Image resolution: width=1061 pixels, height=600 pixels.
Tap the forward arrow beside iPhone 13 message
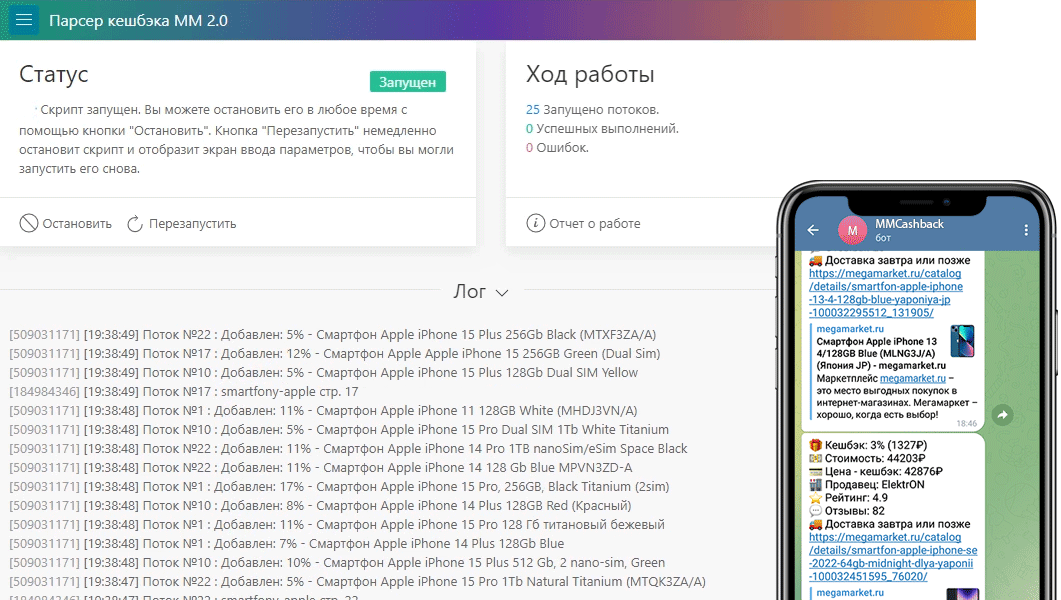(1002, 415)
